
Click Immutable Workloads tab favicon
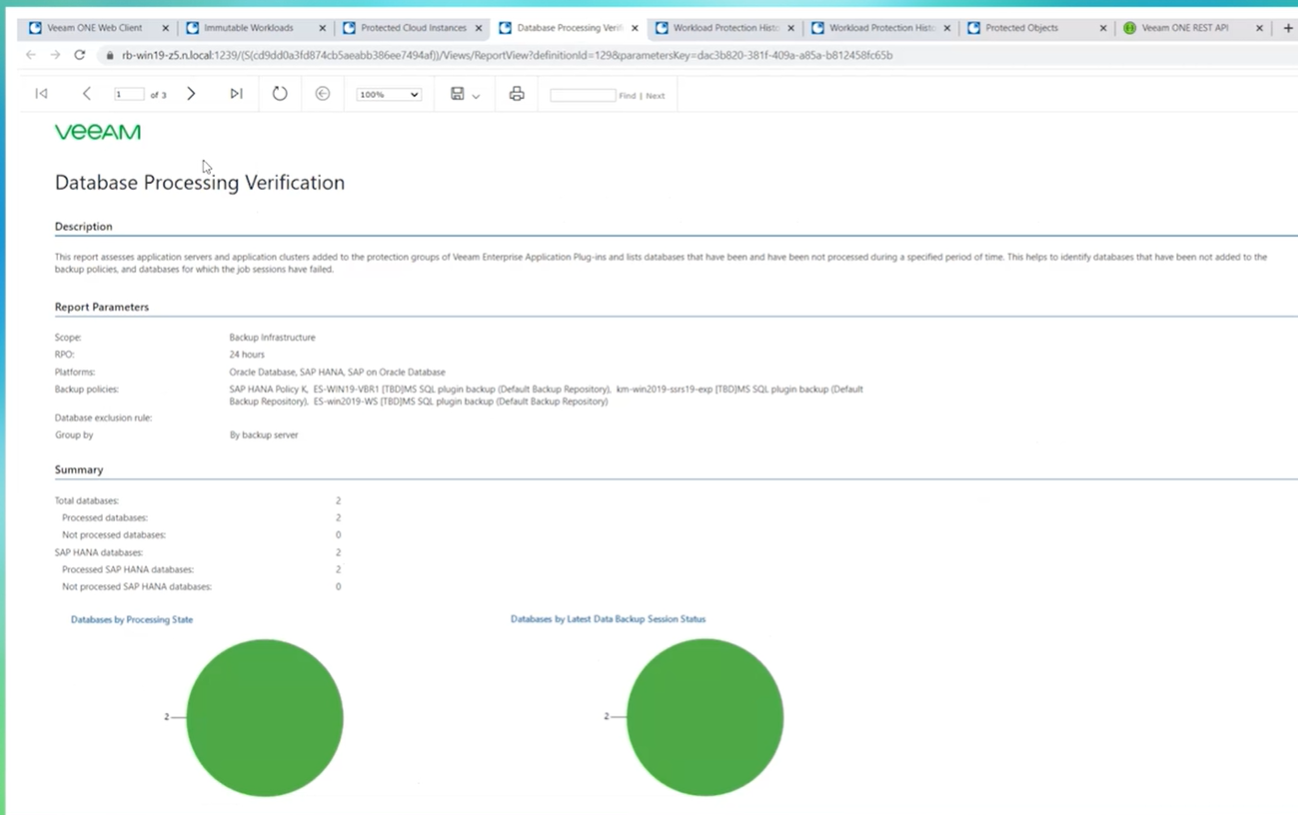tap(193, 28)
